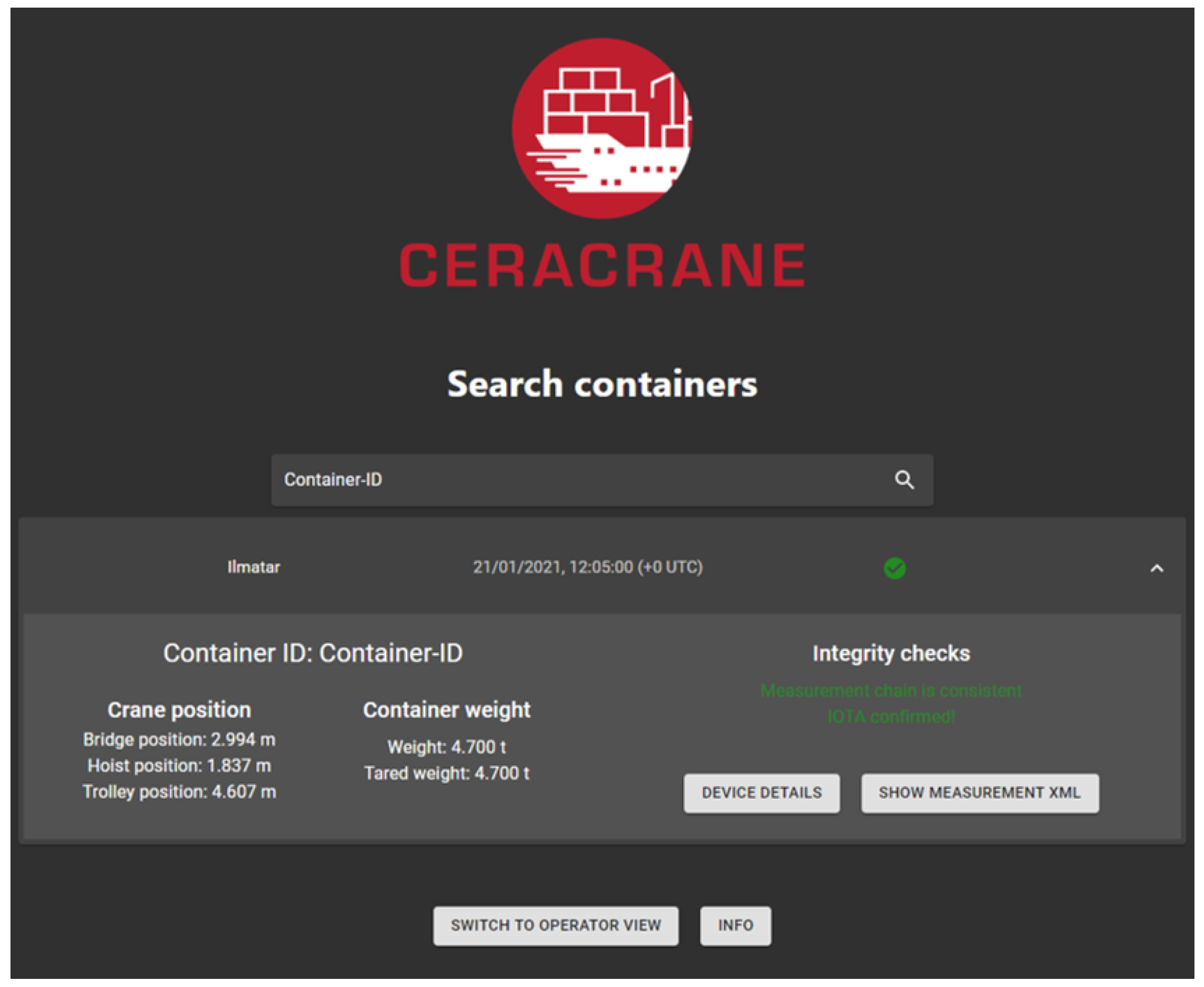Click the Container ID title text
Viewport: 1204px width, 987px height.
(x=313, y=653)
